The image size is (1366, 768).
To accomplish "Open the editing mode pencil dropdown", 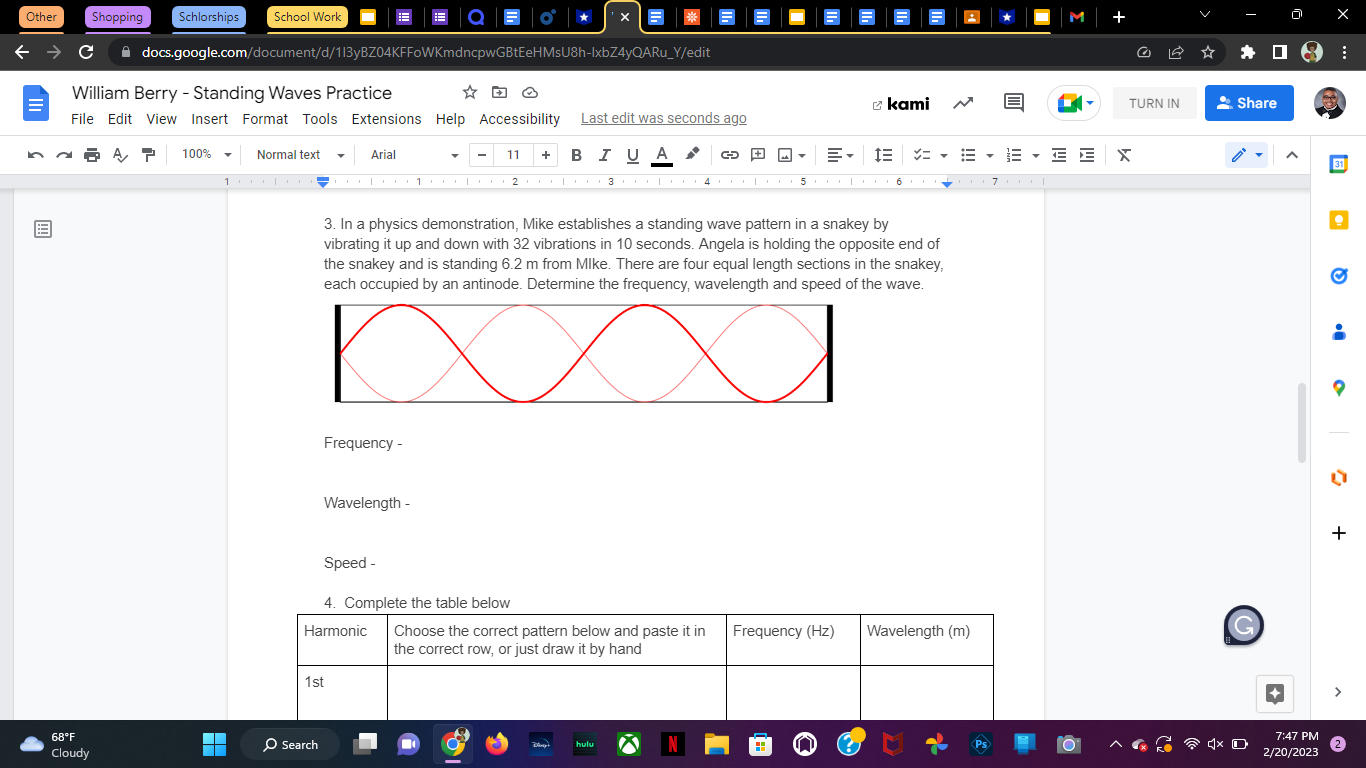I will click(1247, 155).
